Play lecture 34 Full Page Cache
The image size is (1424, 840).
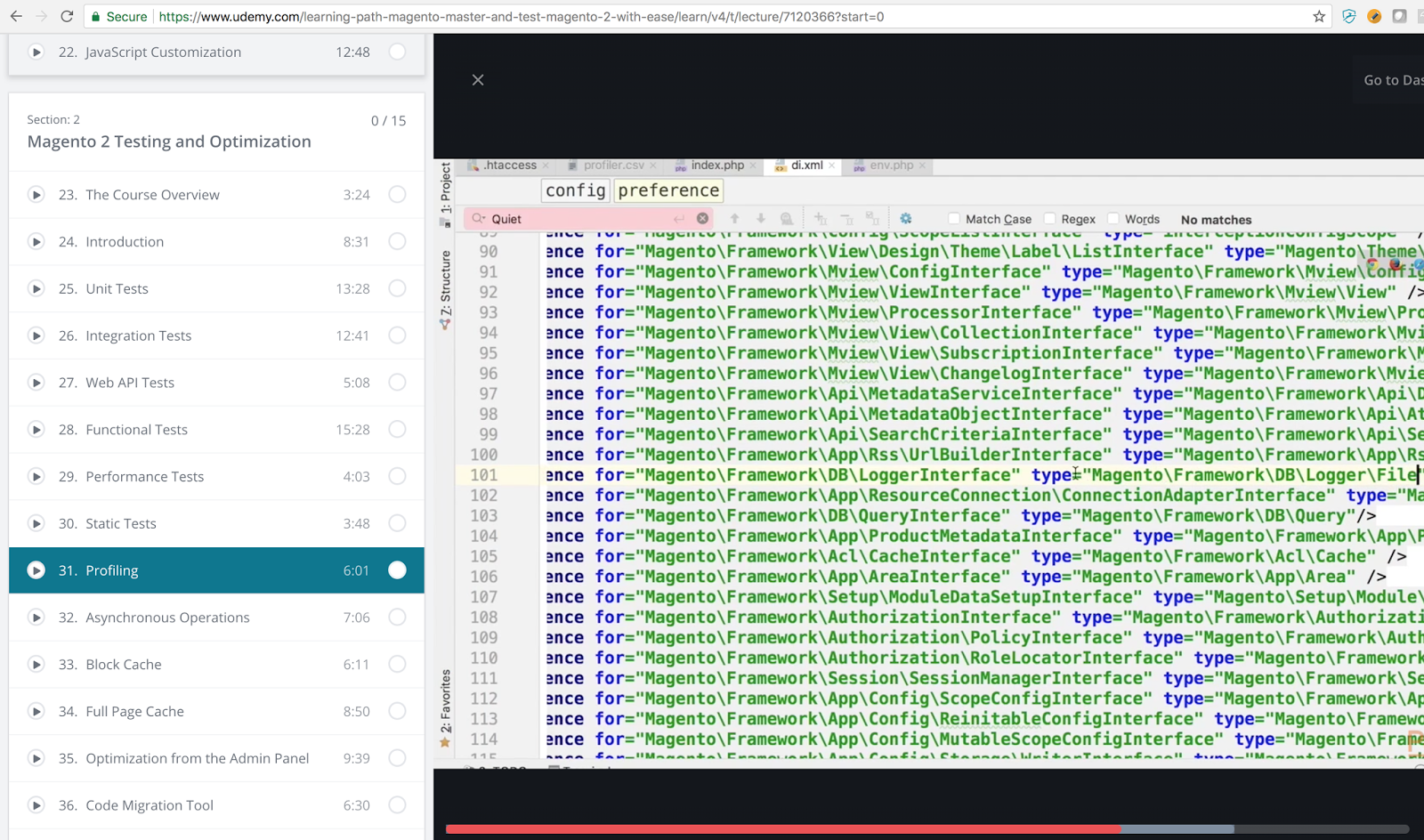36,712
